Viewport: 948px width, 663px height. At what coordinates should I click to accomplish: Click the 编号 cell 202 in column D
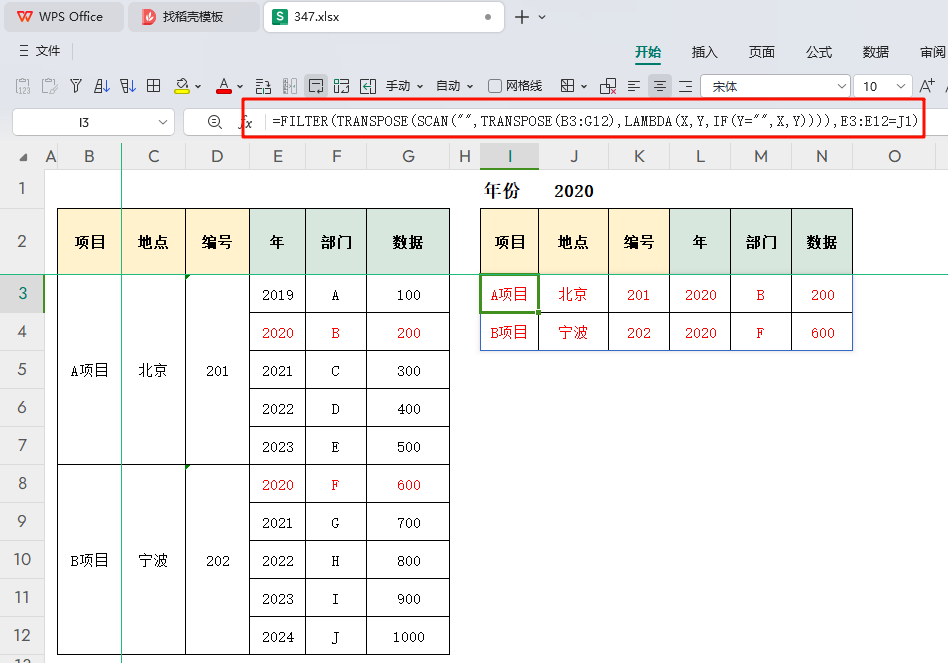coord(218,561)
